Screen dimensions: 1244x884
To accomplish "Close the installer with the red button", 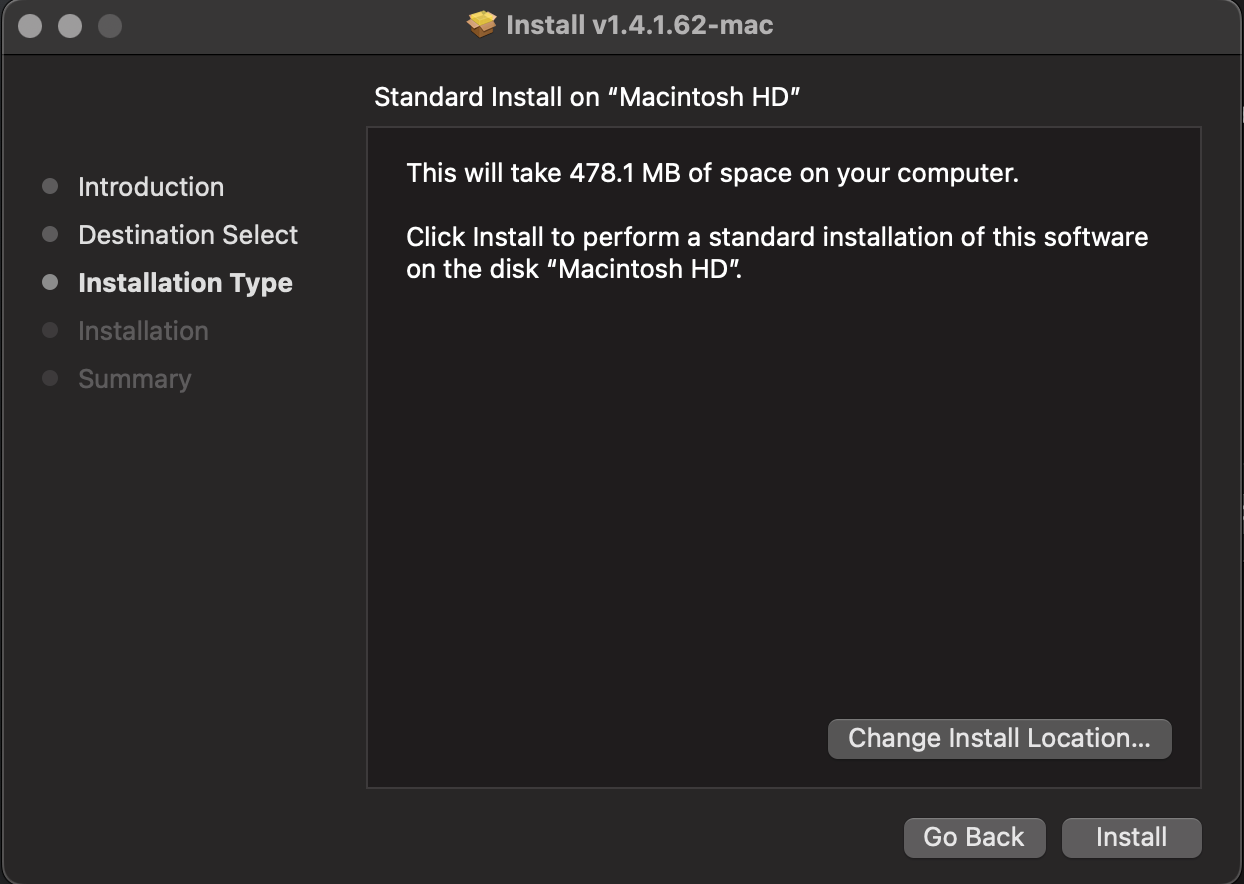I will coord(30,26).
